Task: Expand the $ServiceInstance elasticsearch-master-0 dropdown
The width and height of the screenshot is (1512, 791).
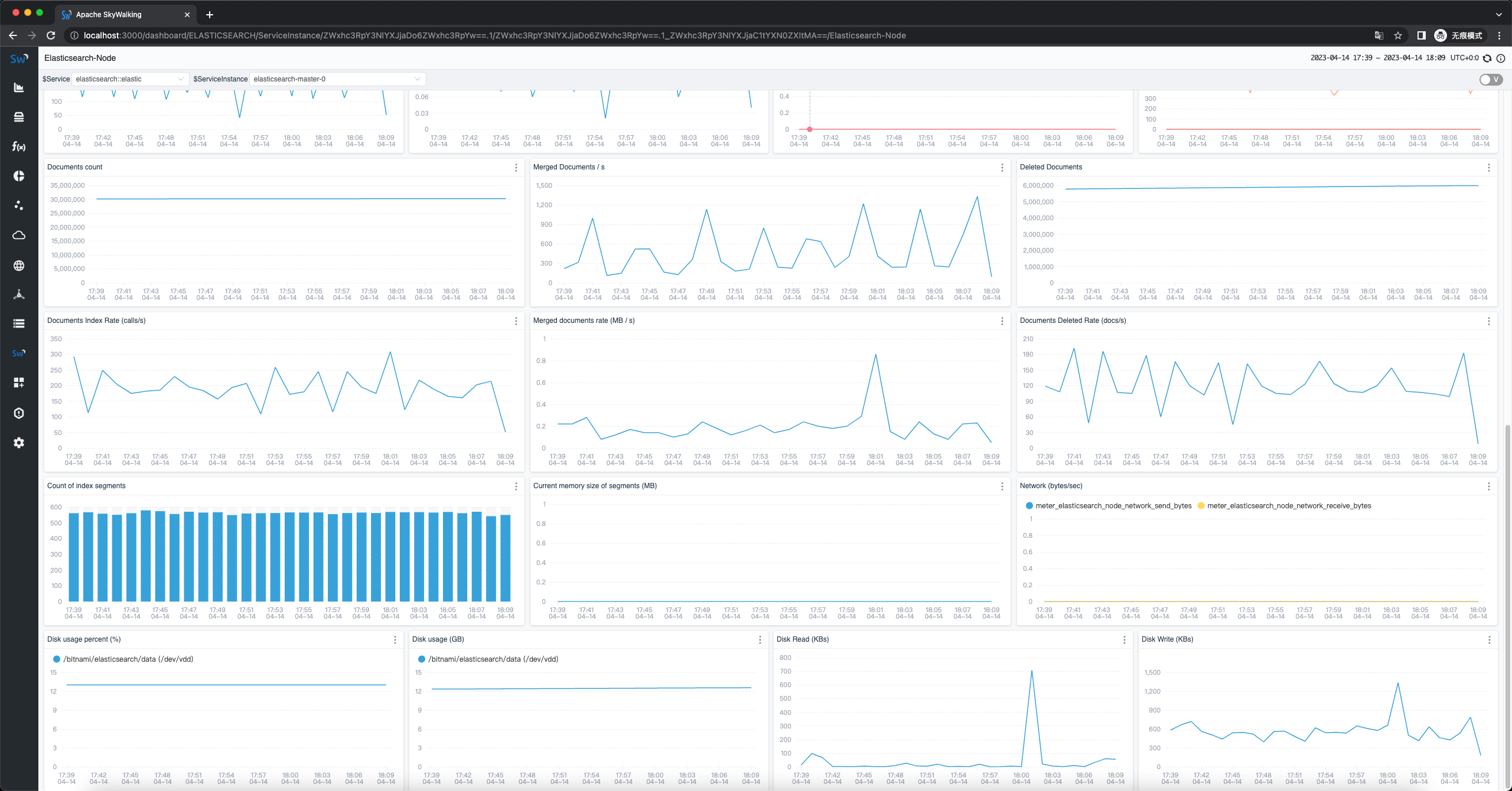Action: tap(337, 79)
